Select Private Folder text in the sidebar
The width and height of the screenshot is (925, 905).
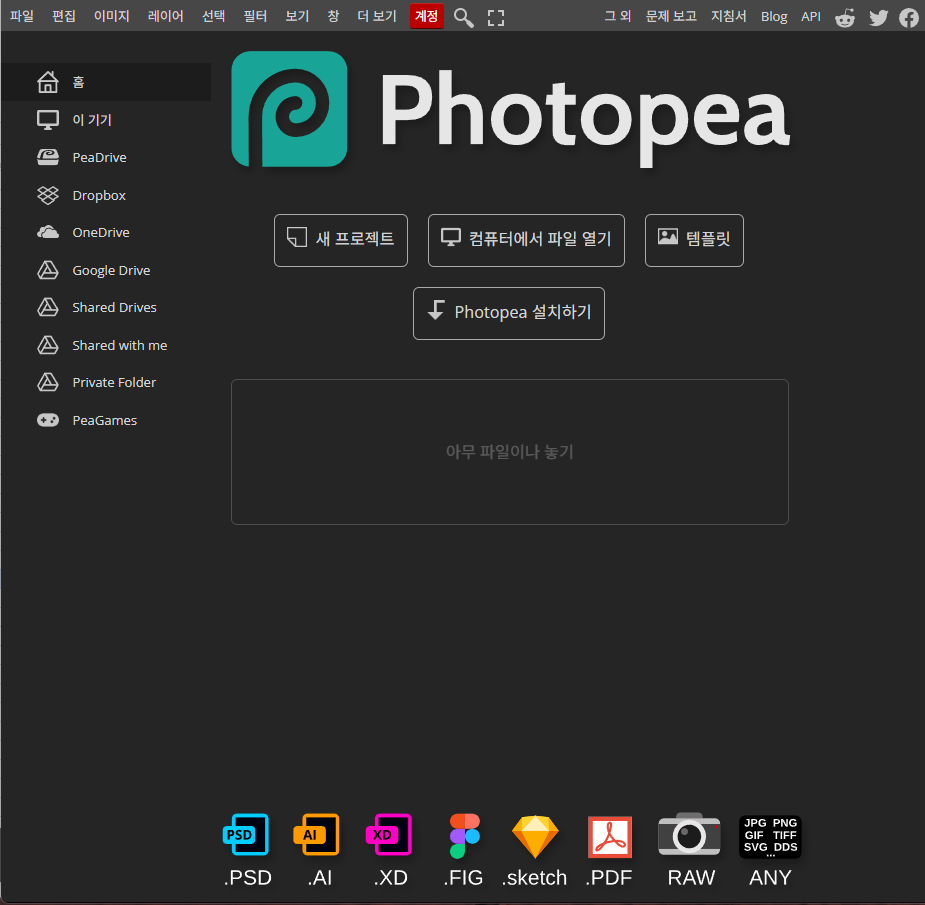(114, 382)
